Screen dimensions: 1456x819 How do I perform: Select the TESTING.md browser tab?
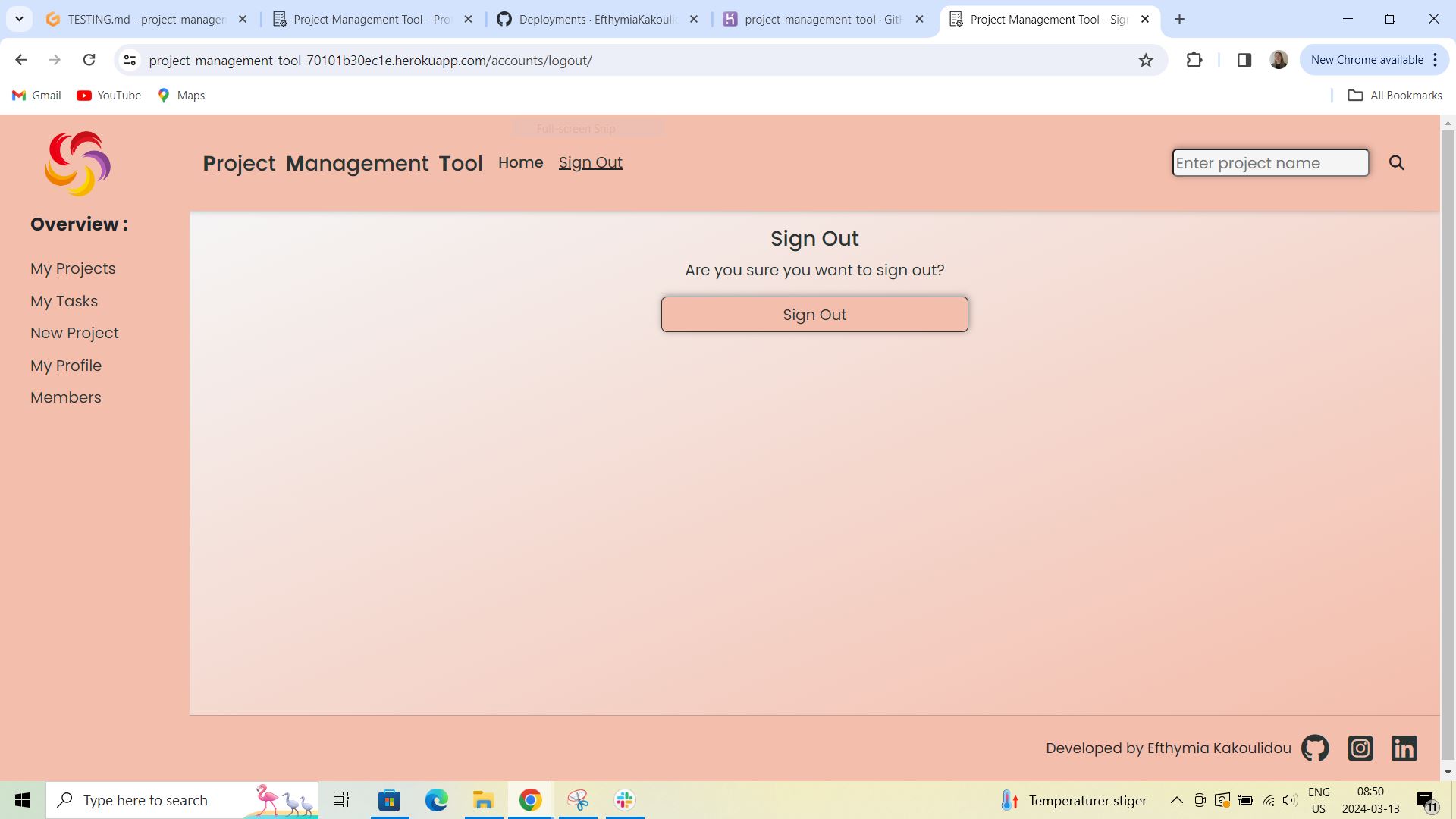148,19
